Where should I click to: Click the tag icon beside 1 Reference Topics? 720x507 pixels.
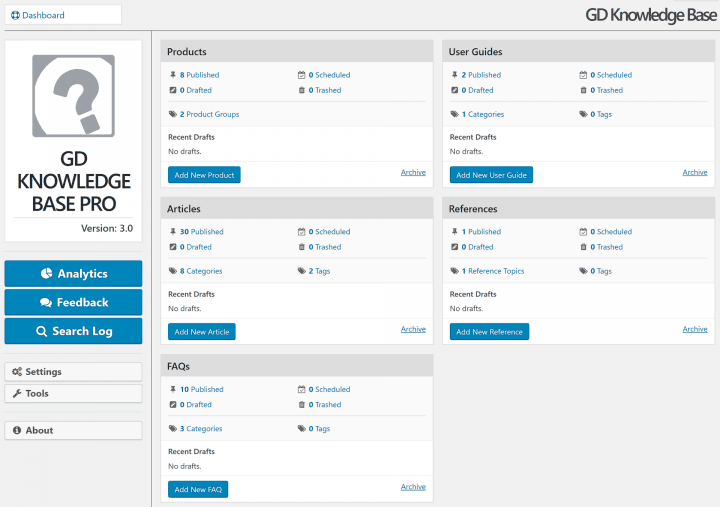[455, 271]
